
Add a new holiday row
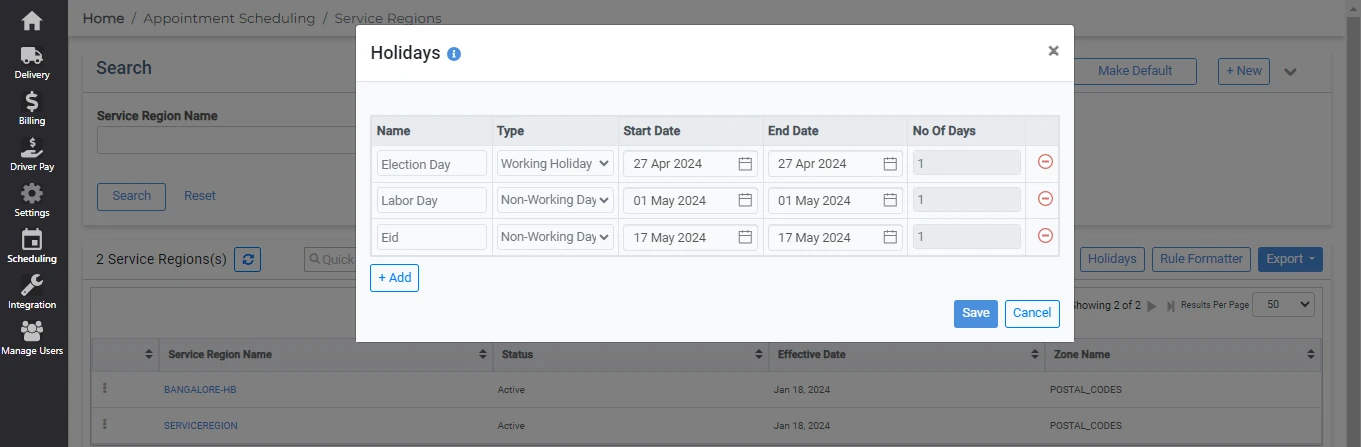[394, 278]
